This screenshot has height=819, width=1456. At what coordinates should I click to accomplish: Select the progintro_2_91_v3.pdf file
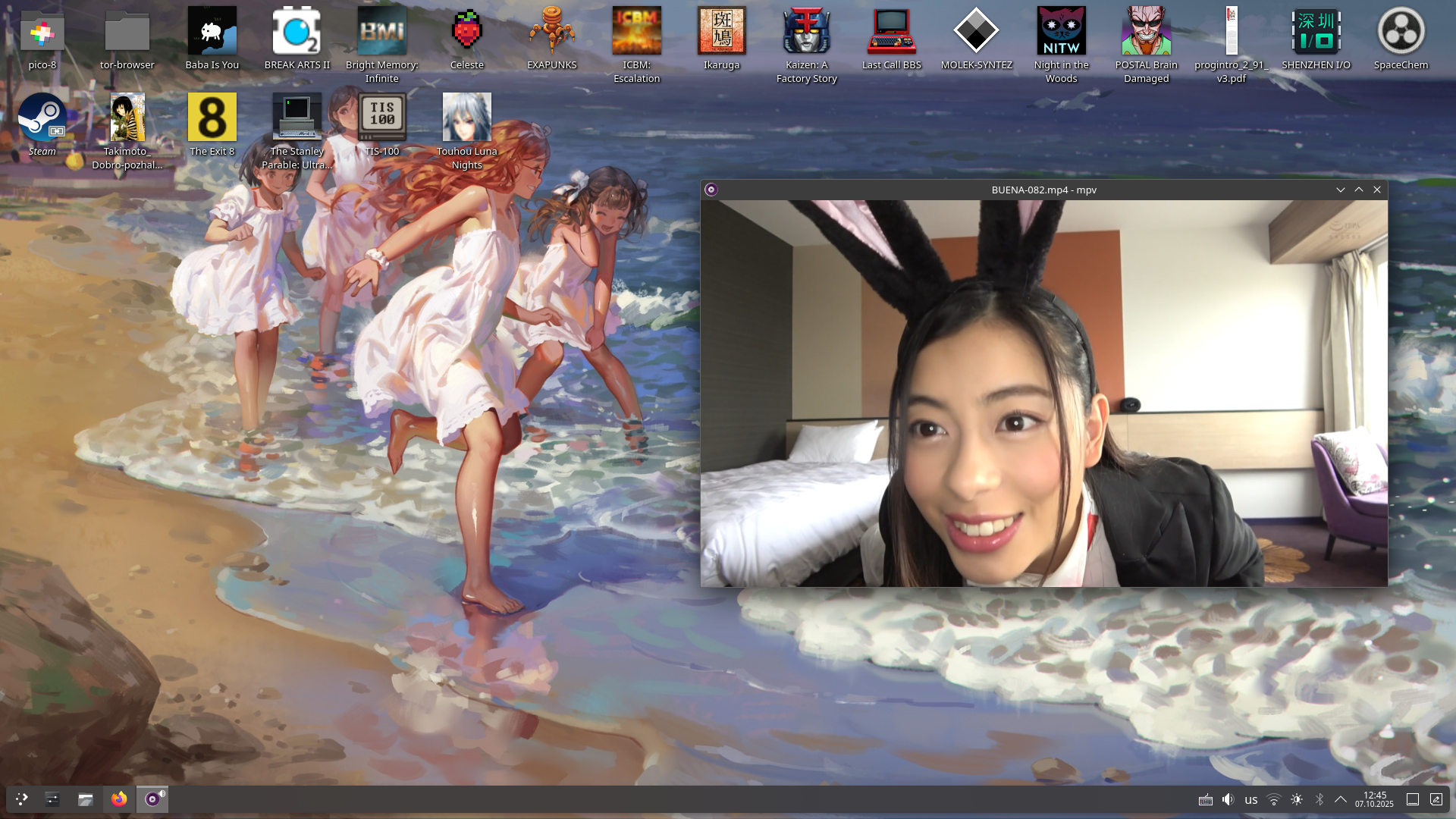pyautogui.click(x=1231, y=32)
